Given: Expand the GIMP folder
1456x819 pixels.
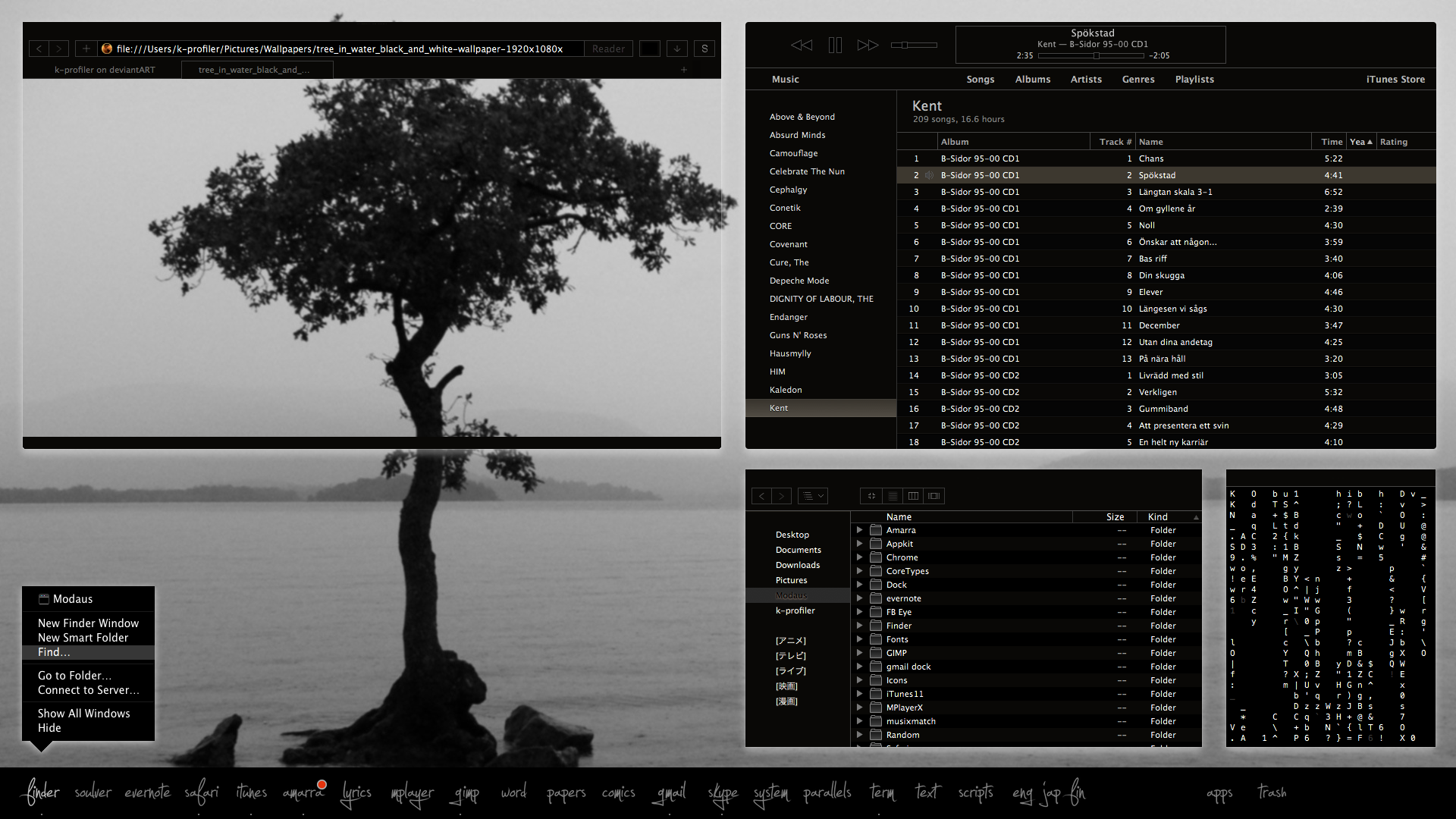Looking at the screenshot, I should click(859, 653).
